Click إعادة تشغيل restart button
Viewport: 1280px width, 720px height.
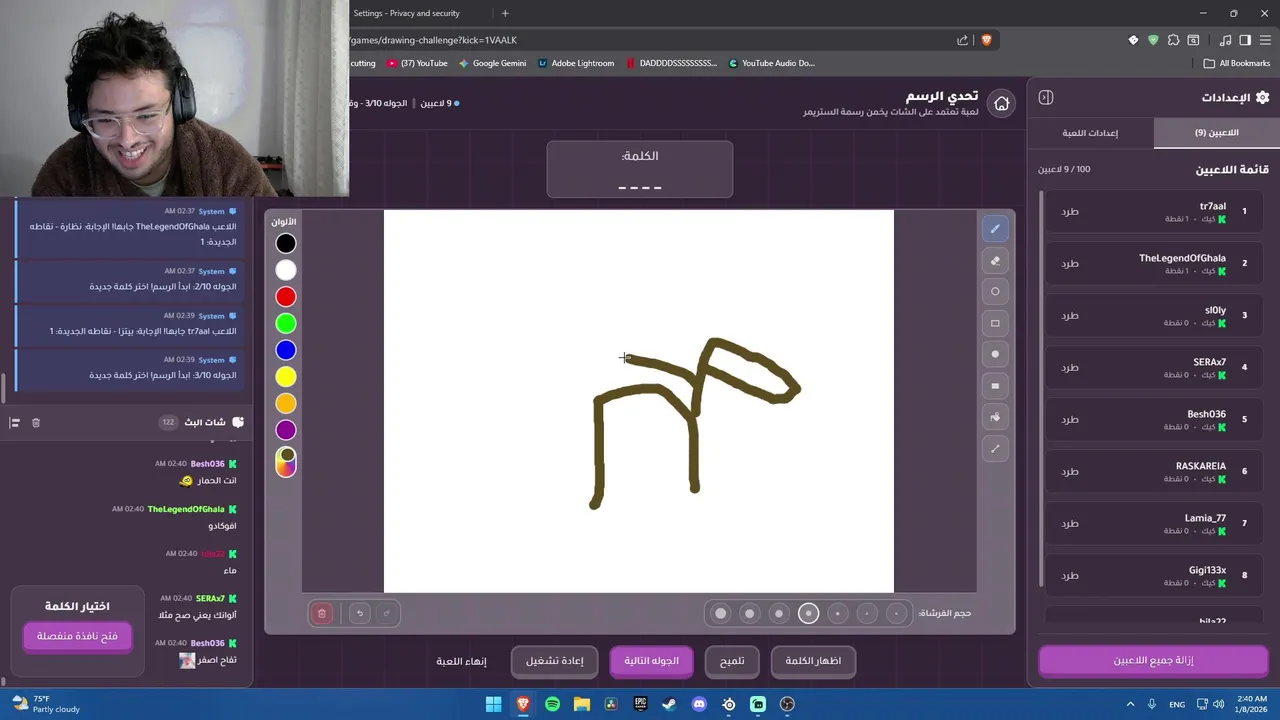pyautogui.click(x=555, y=661)
